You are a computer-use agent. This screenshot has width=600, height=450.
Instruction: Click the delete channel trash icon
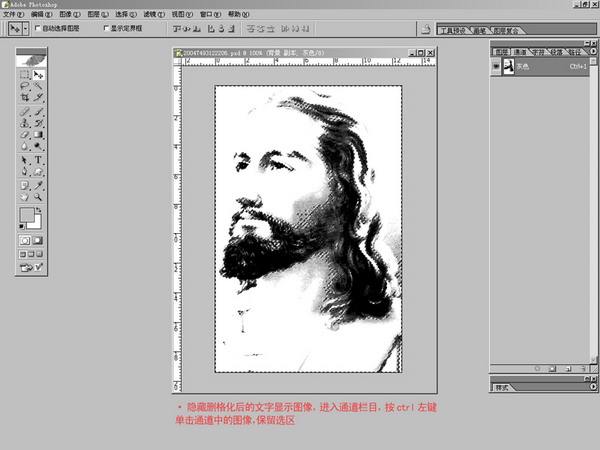580,369
